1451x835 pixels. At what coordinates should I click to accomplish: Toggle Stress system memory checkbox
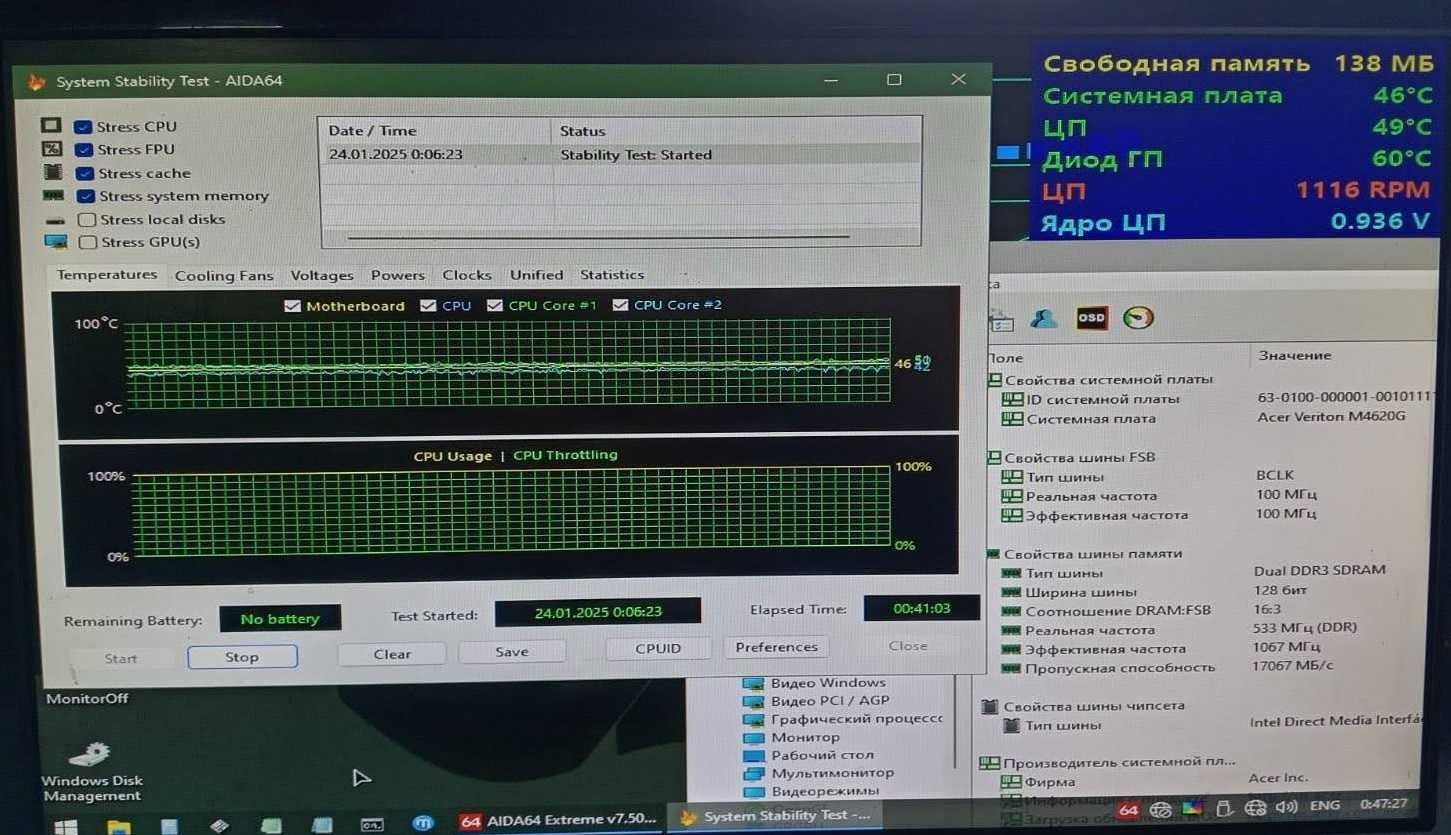click(85, 196)
